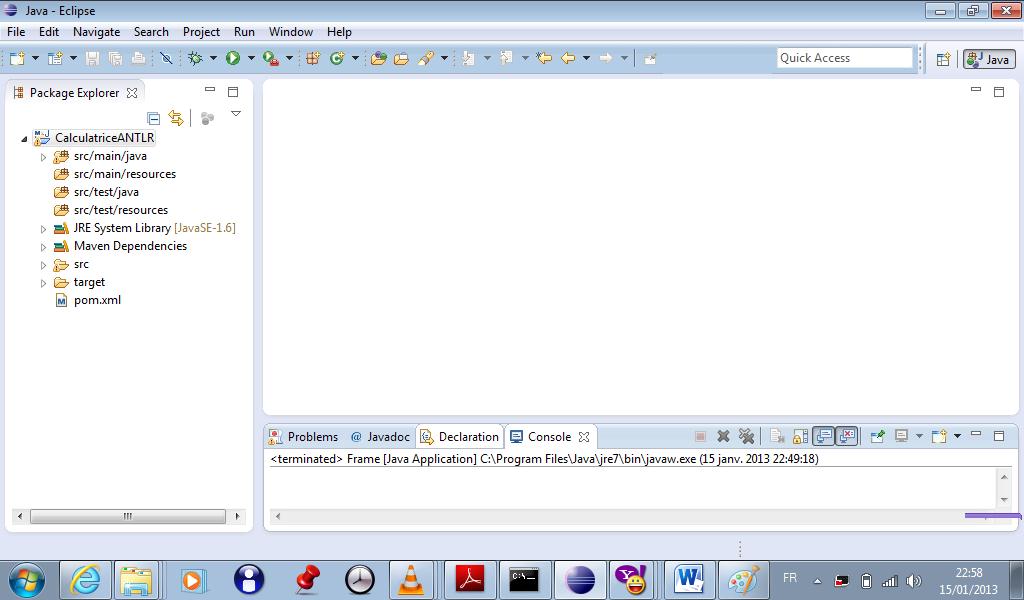Open the Navigate menu

click(96, 32)
